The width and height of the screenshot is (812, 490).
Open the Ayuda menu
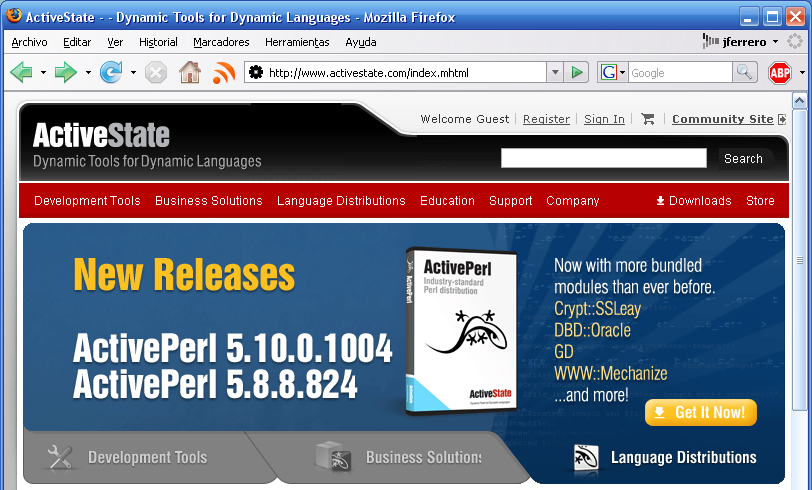tap(361, 42)
